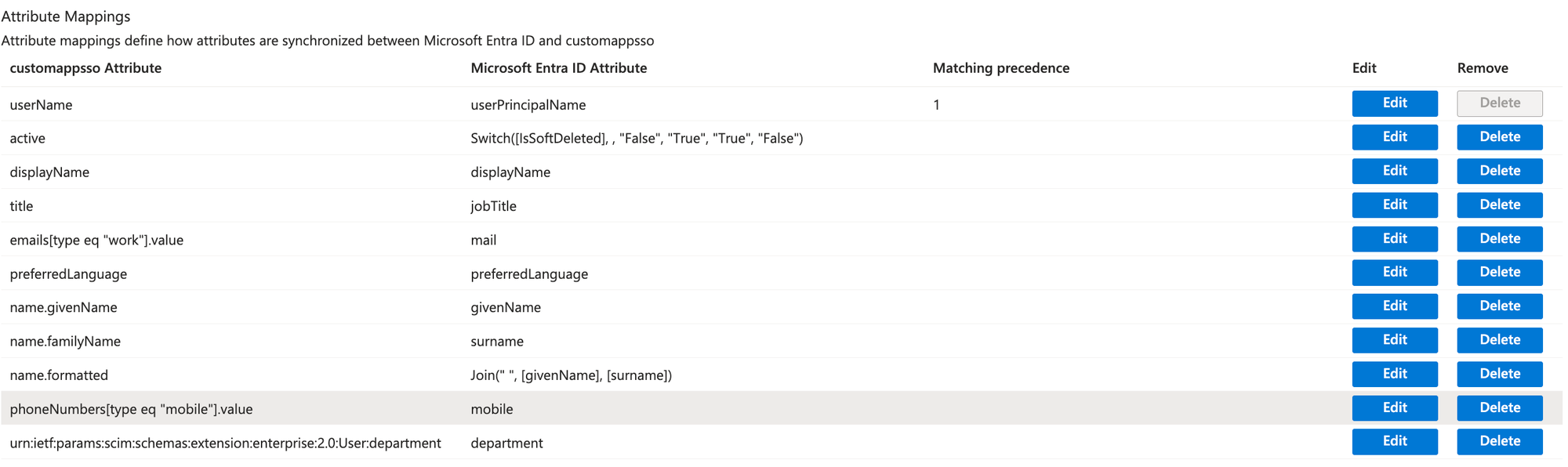
Task: Delete the name.familyName mapping
Action: point(1499,340)
